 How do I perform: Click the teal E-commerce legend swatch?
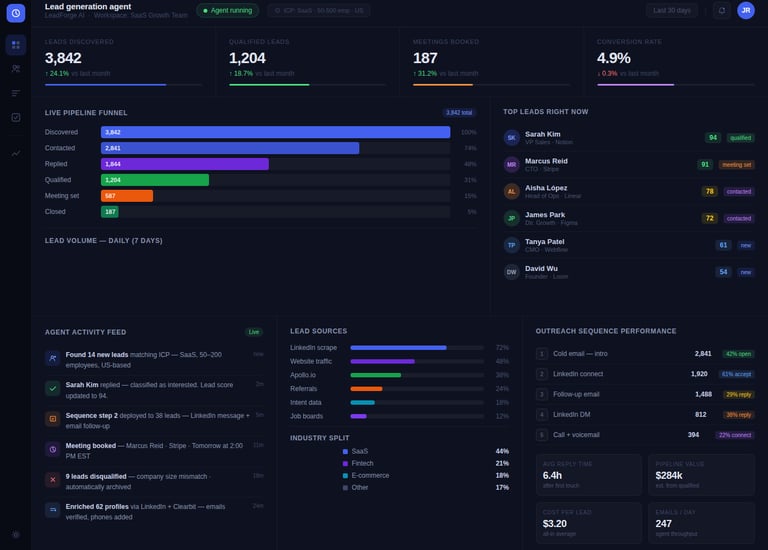pyautogui.click(x=345, y=476)
